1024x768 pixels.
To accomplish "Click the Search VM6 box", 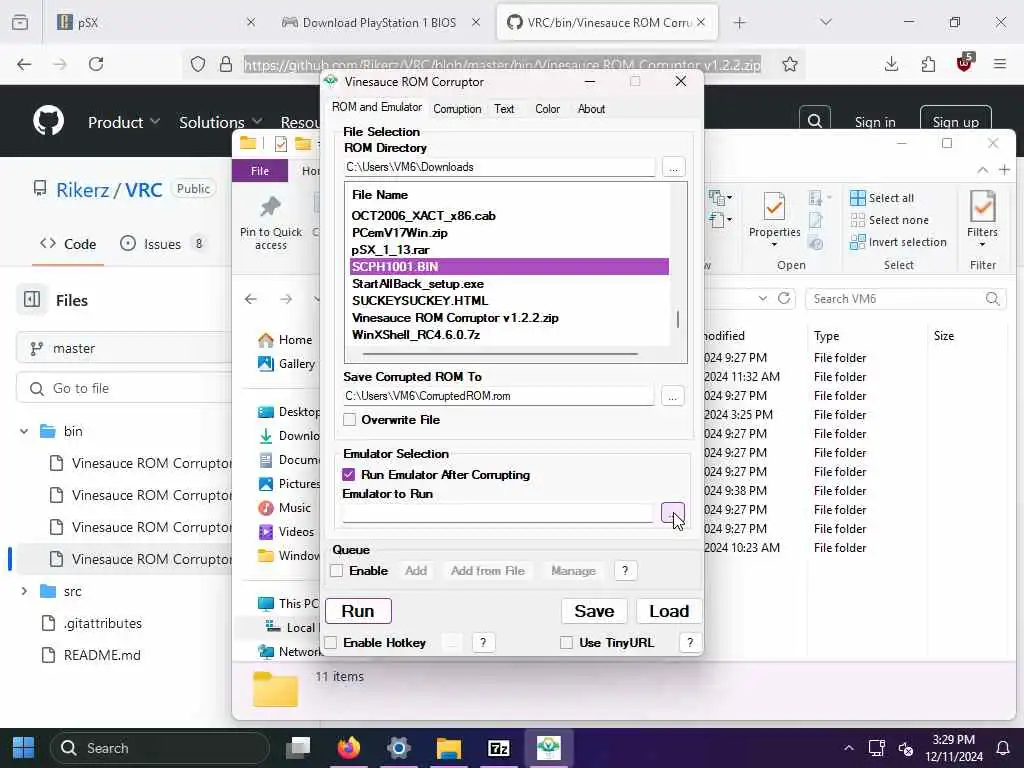I will tap(905, 299).
